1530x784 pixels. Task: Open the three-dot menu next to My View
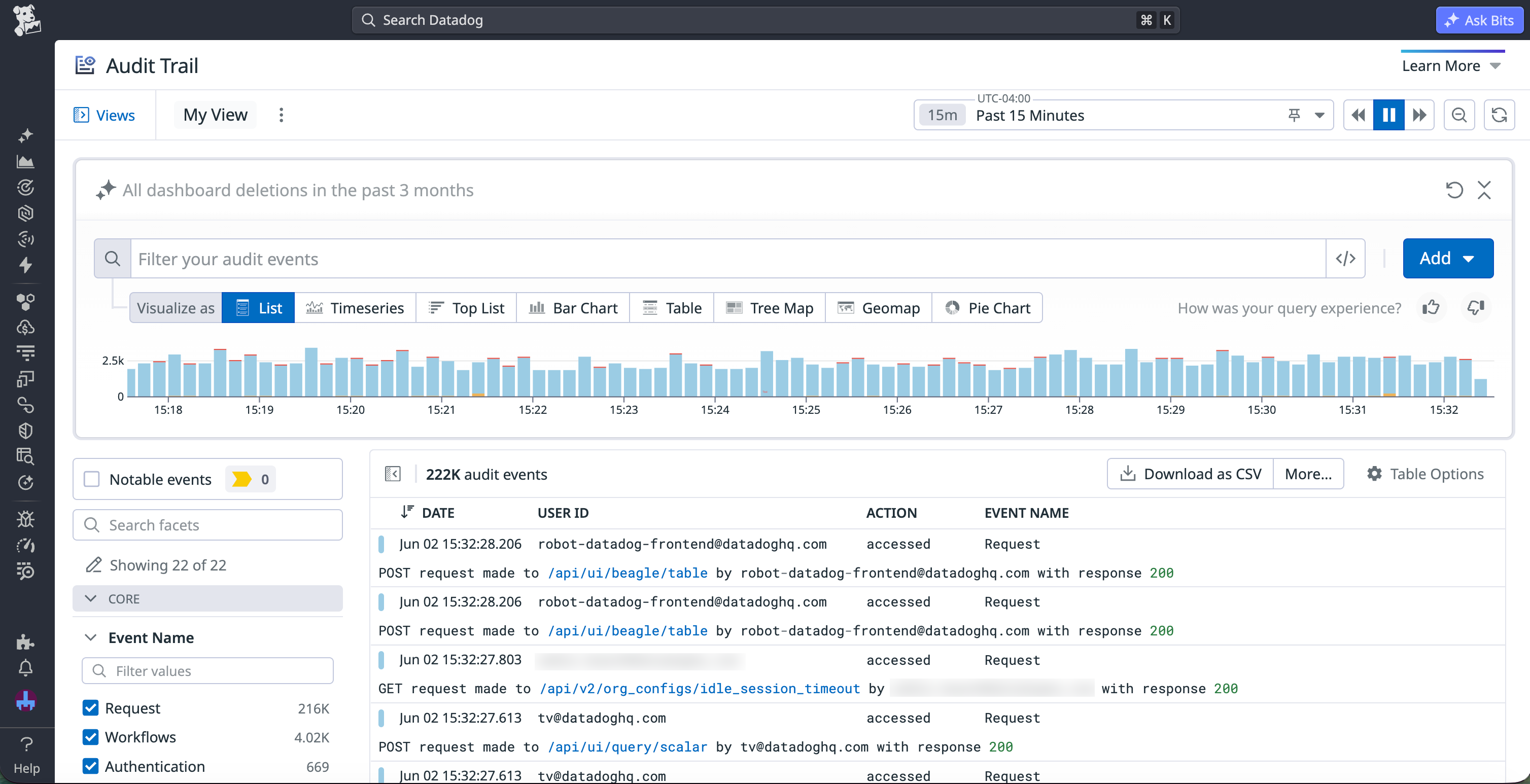(x=282, y=115)
